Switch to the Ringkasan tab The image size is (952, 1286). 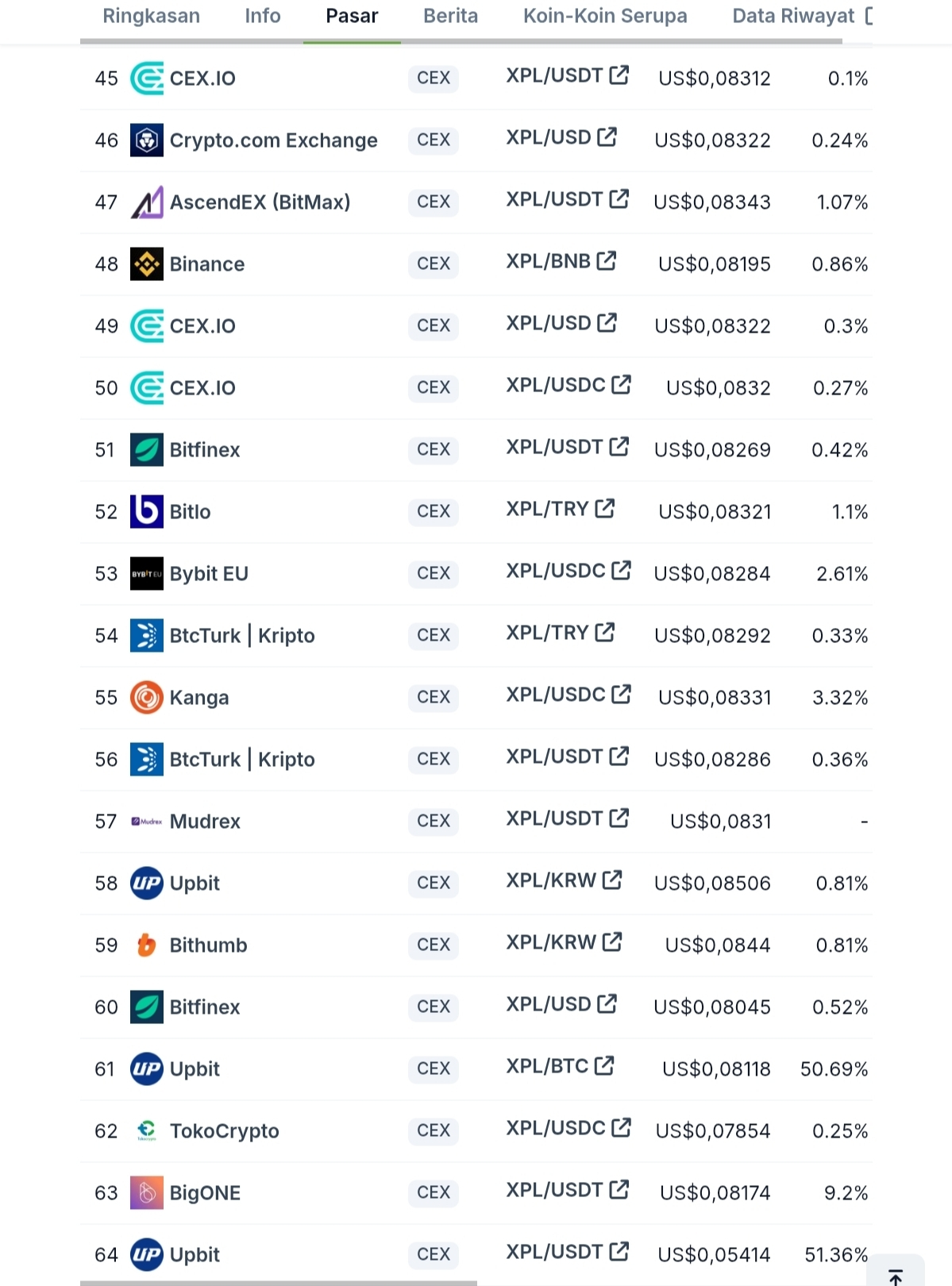[152, 16]
